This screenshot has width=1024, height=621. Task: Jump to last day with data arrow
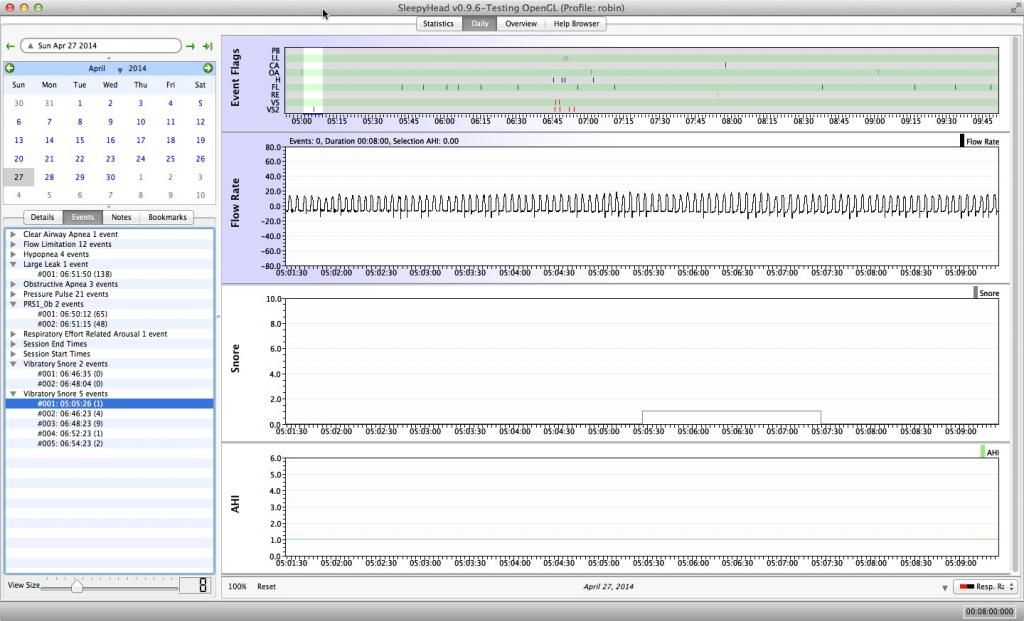(207, 46)
